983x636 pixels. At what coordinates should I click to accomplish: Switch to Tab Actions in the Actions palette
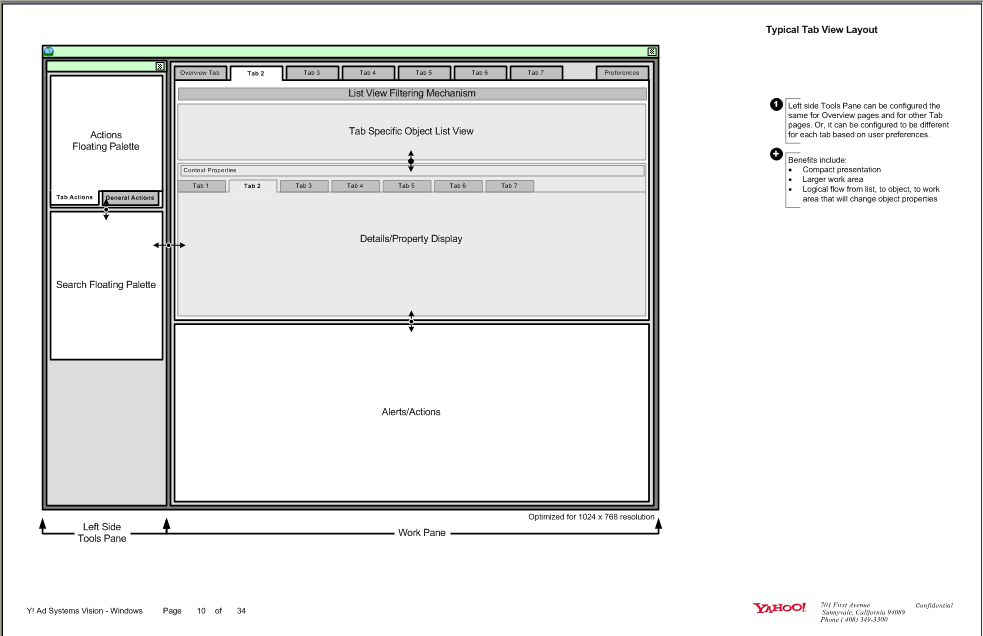[x=74, y=197]
